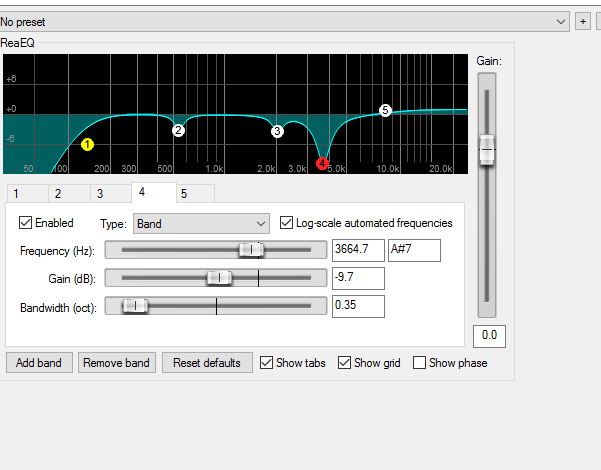
Task: Click the ReaEQ group label
Action: click(x=17, y=43)
